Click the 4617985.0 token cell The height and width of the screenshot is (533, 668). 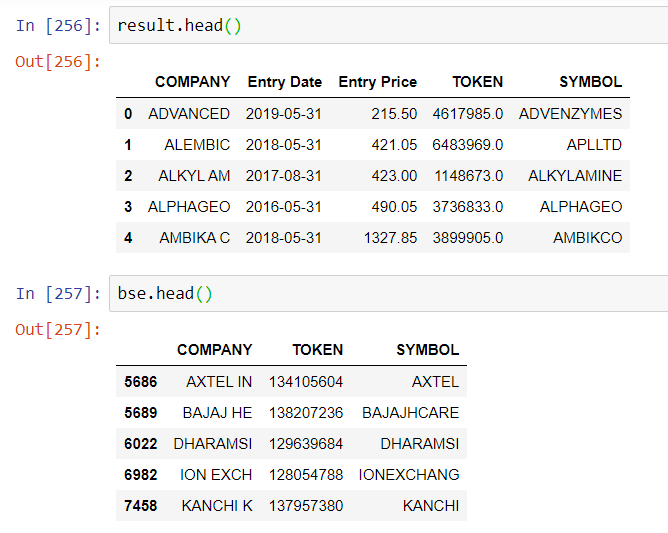click(x=468, y=114)
